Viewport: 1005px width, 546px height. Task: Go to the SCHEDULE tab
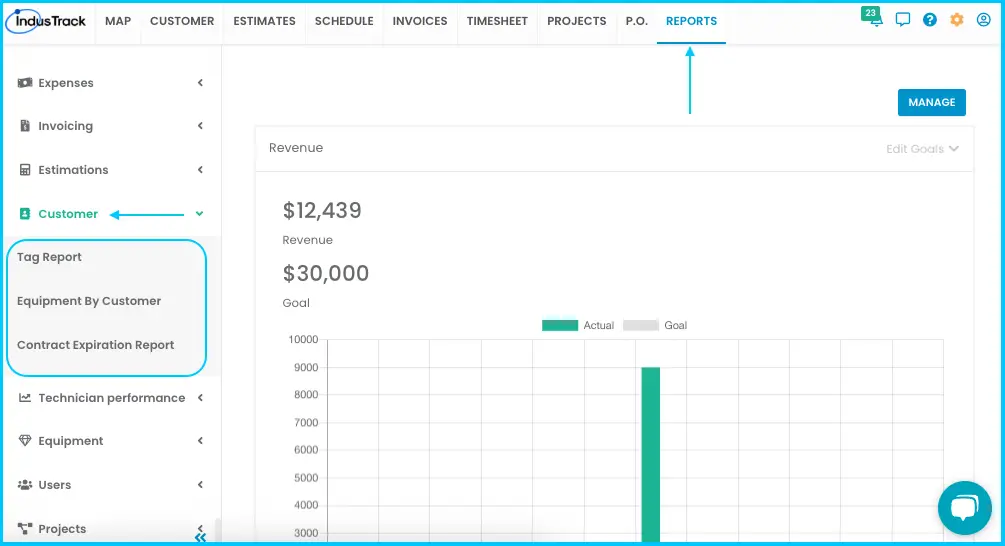point(344,21)
